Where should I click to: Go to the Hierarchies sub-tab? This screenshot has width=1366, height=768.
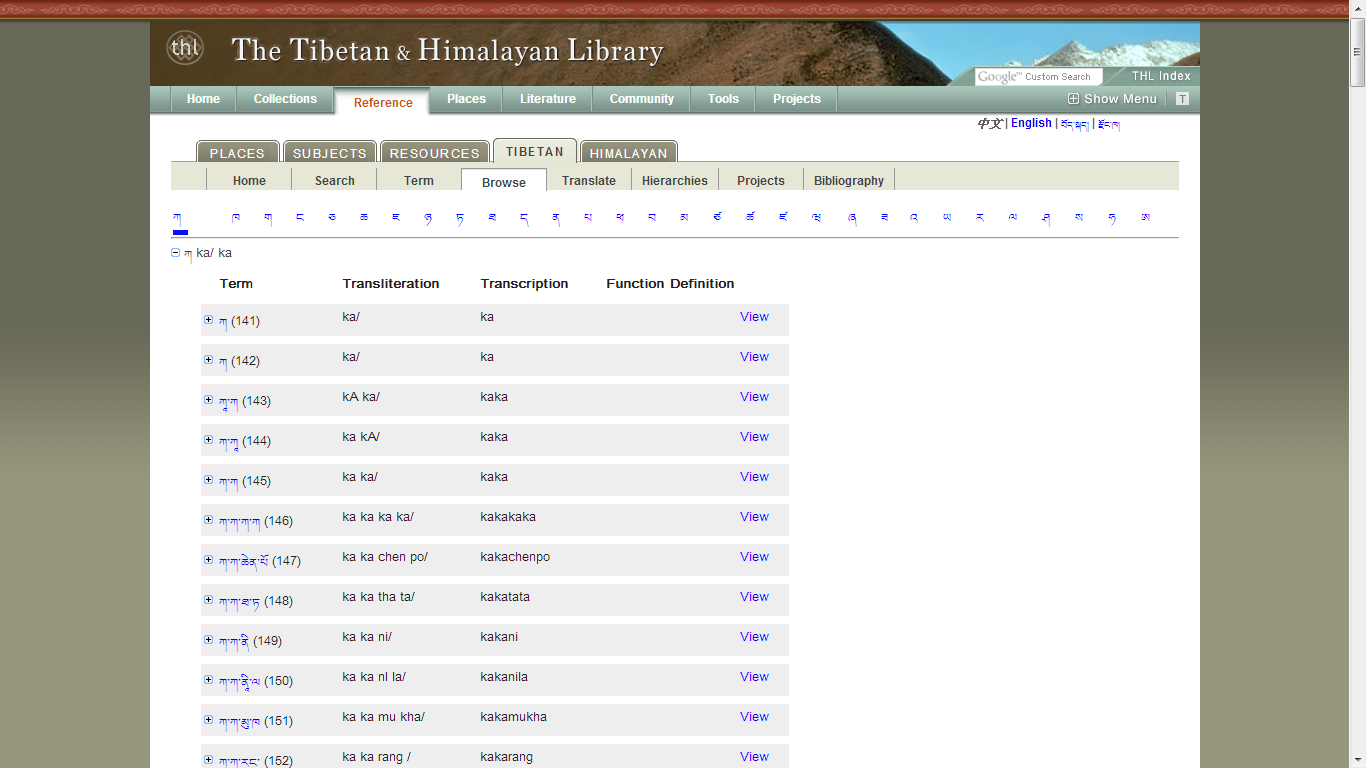[x=675, y=181]
